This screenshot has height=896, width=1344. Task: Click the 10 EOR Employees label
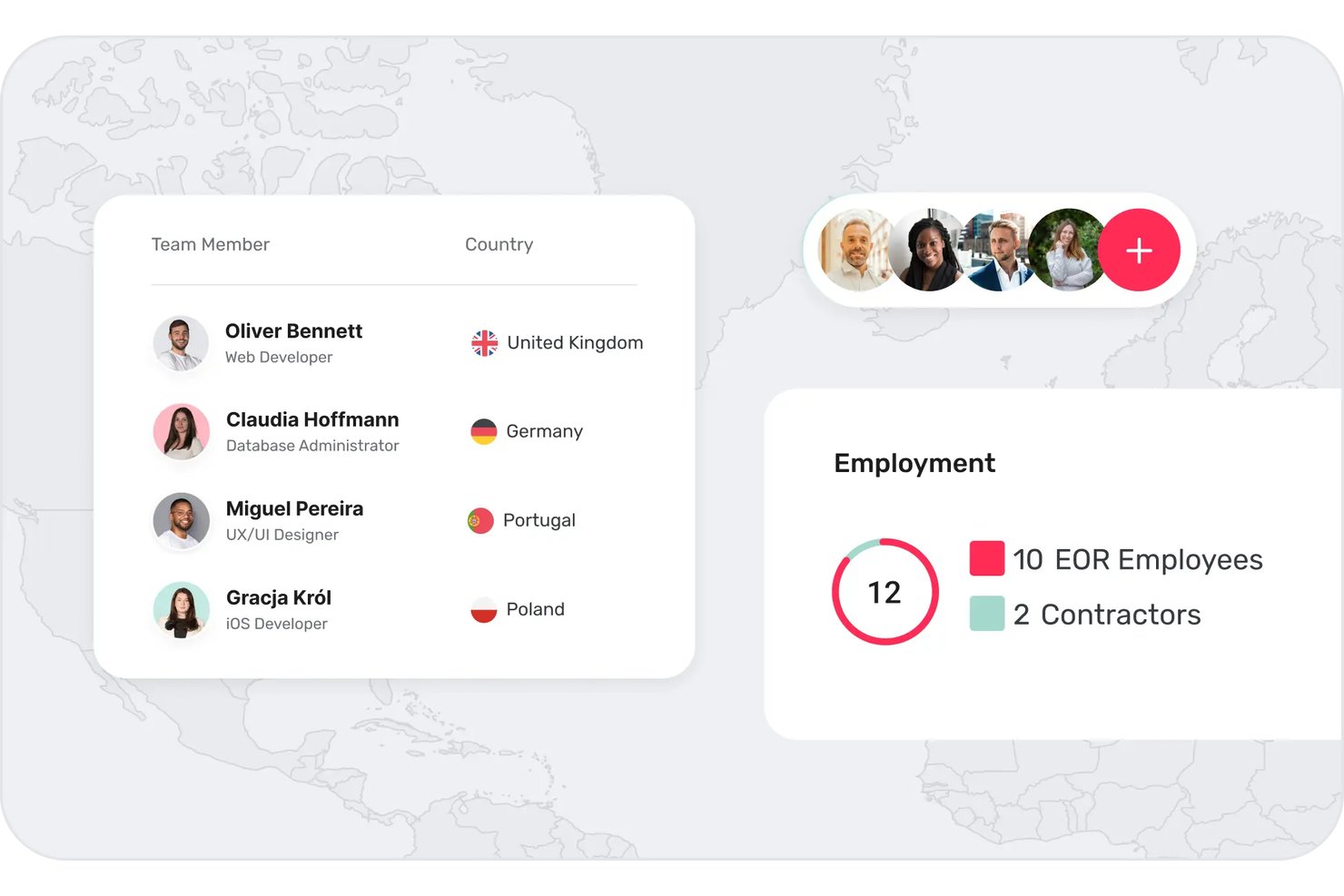(1138, 560)
